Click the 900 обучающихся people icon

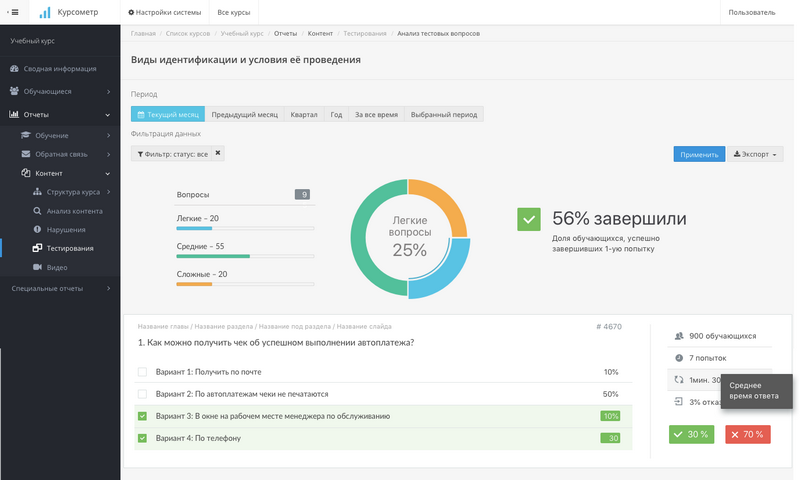coord(679,336)
